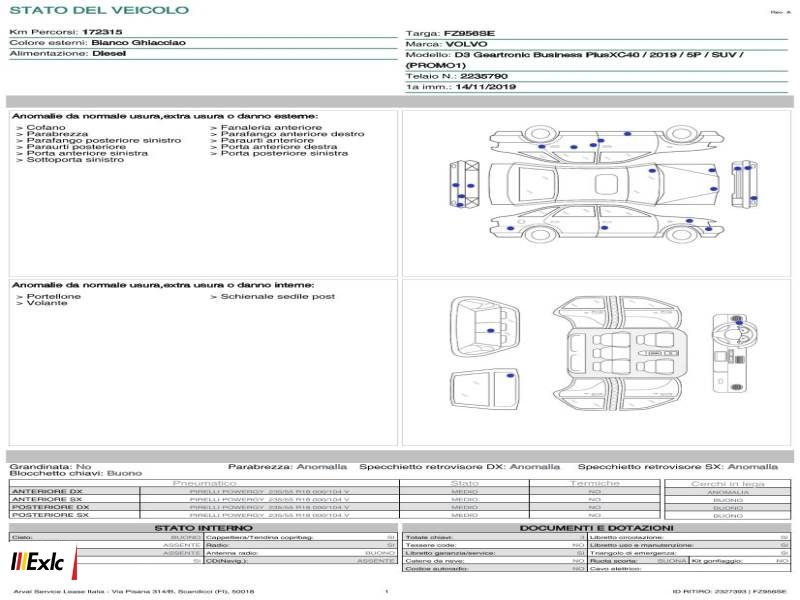Screen dimensions: 800x600
Task: Click the Volante interior entry
Action: (46, 303)
